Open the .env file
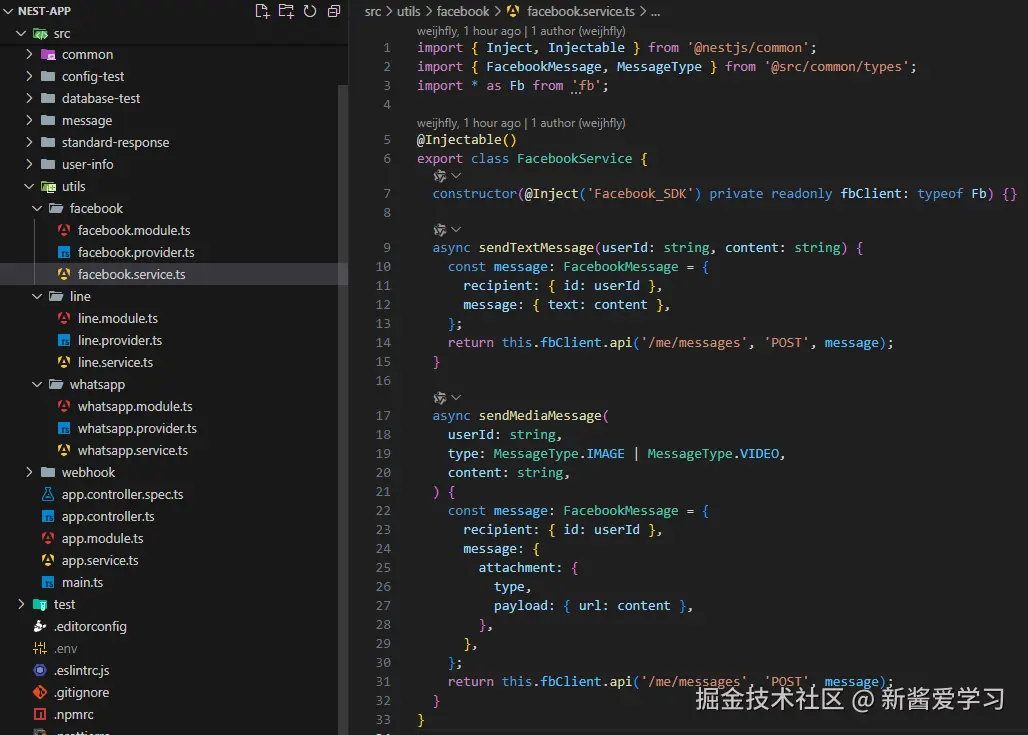The width and height of the screenshot is (1028, 735). (65, 648)
